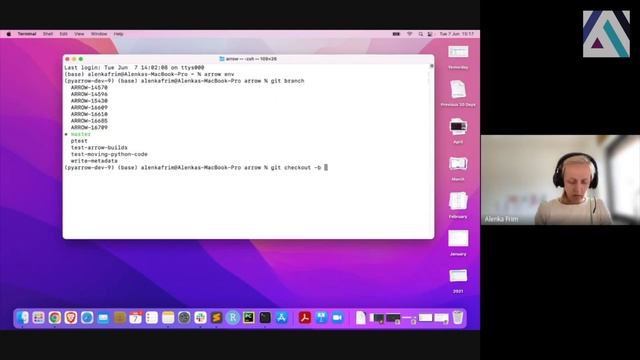The image size is (640, 360).
Task: Open Sublime Text from the Dock
Action: click(x=216, y=318)
